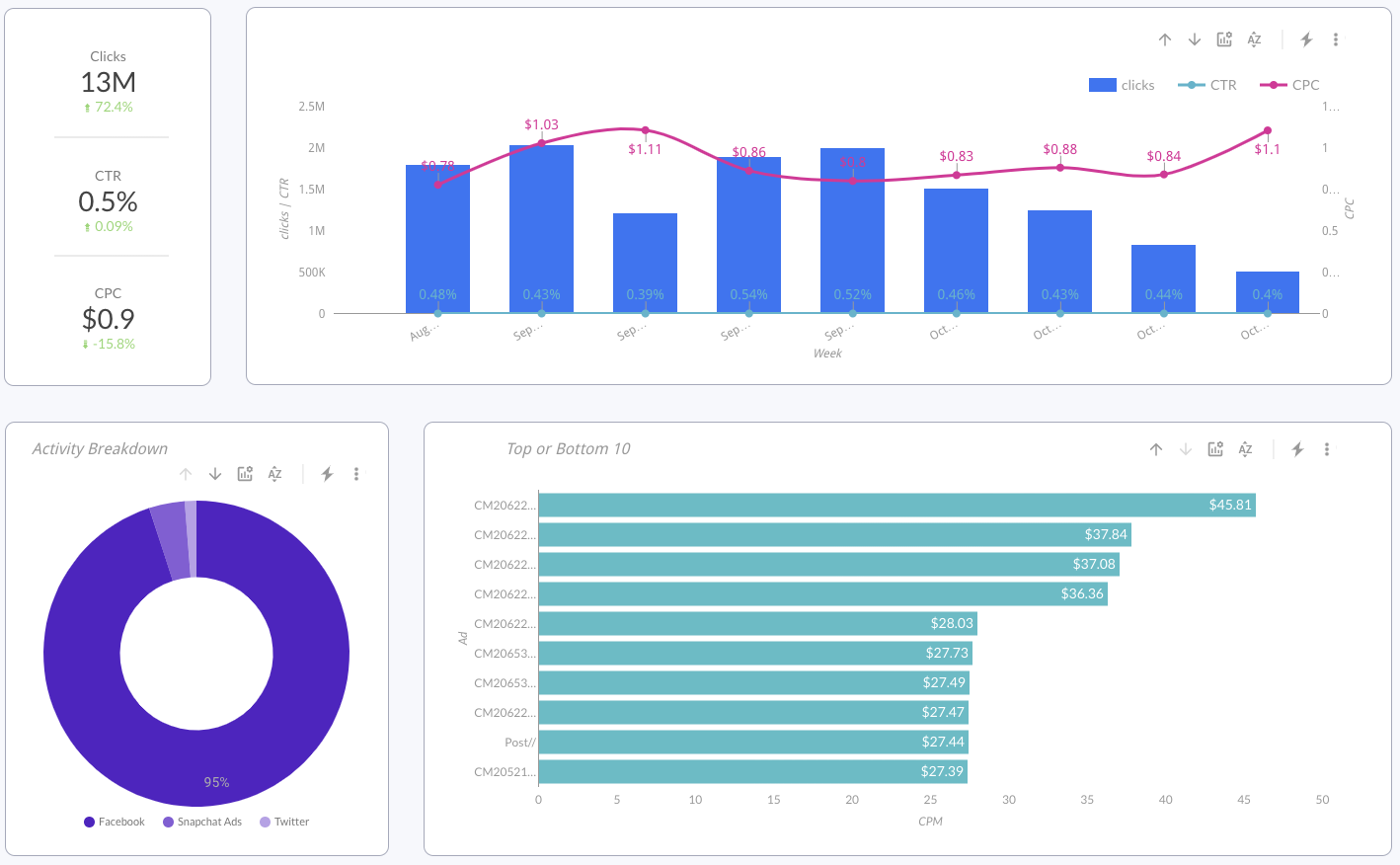Drill down on the weekly clicks chart
Screen dimensions: 1400x865
tap(1195, 39)
